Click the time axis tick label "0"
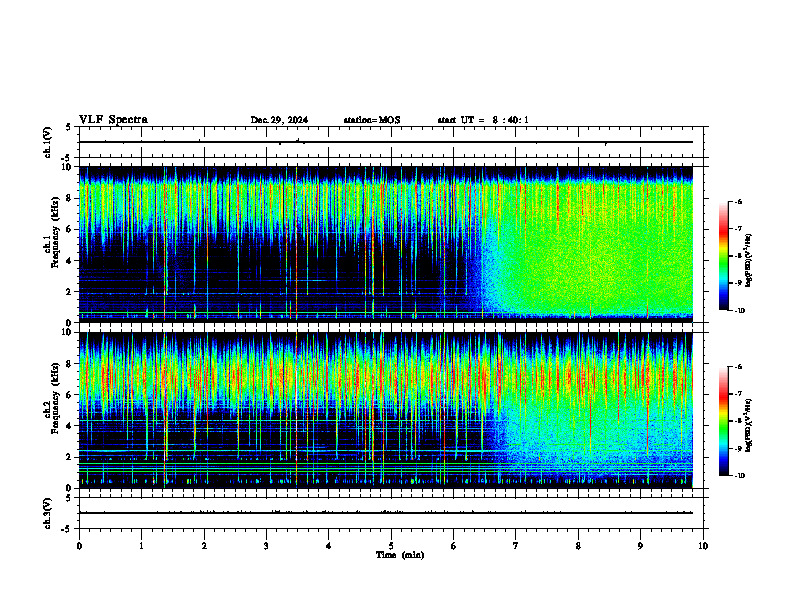 [79, 546]
